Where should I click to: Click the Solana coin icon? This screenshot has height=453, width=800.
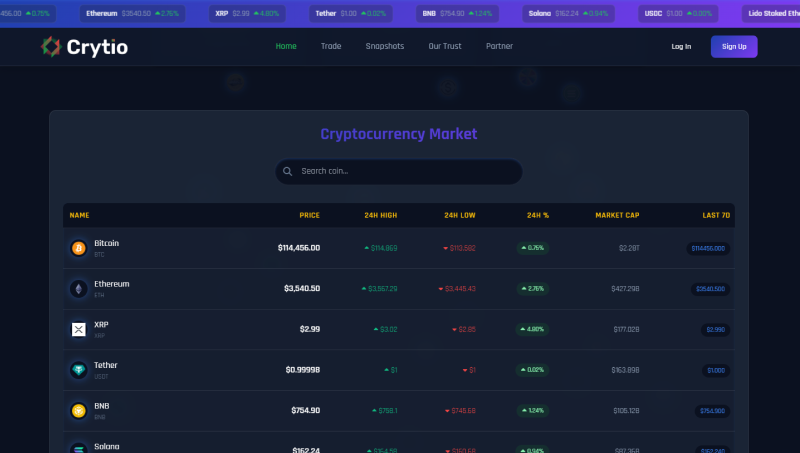[78, 447]
